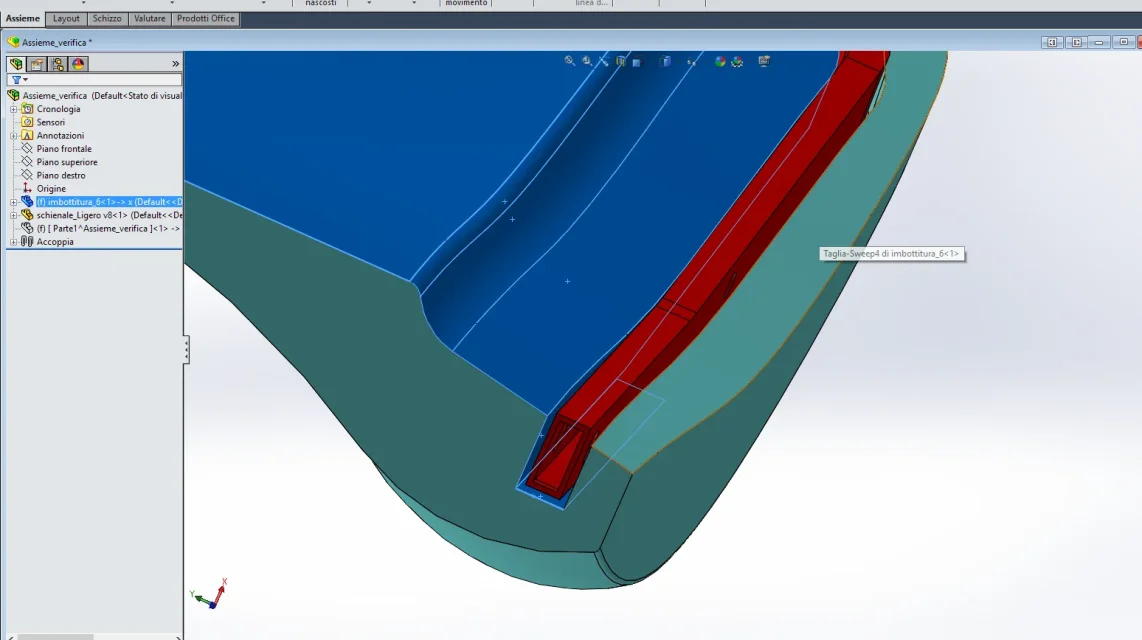Open the View Settings monitor icon

tap(763, 61)
